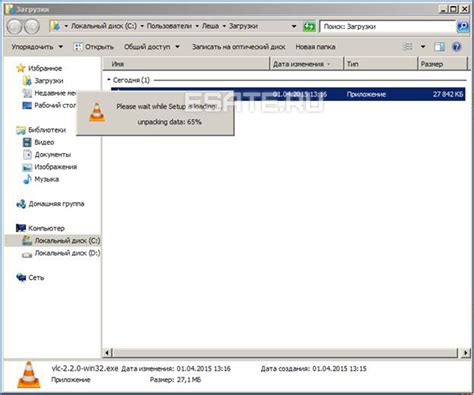Viewport: 474px width, 395px height.
Task: Click the Избранное star icon
Action: [21, 68]
